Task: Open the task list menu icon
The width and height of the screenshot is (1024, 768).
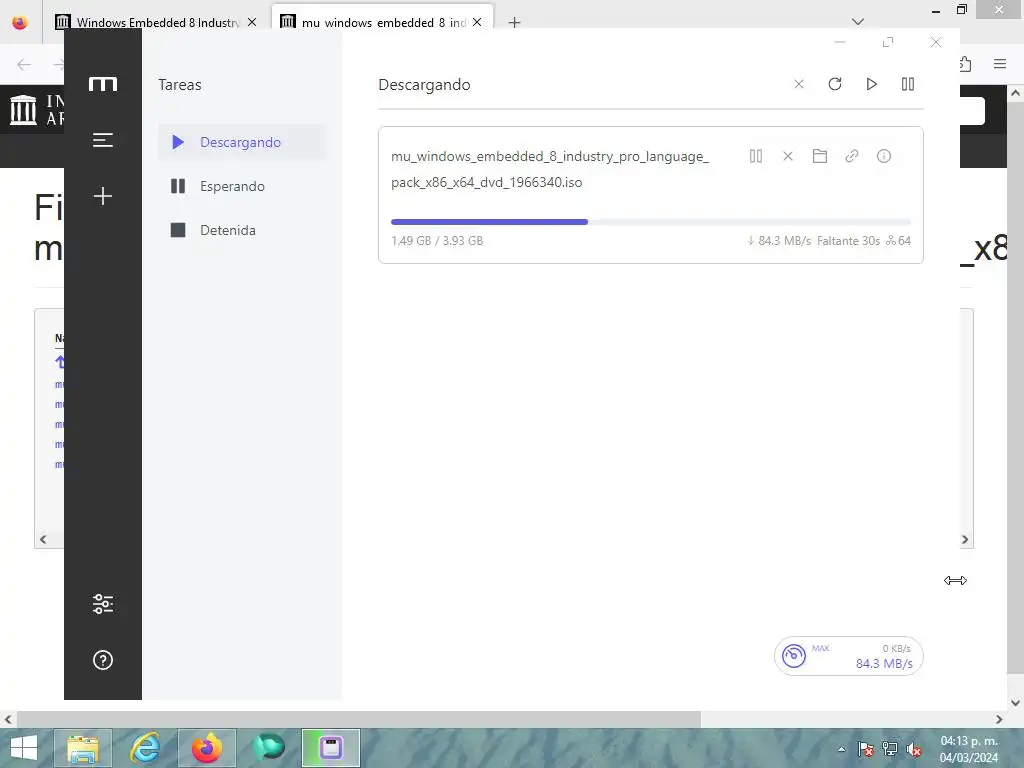Action: [x=103, y=140]
